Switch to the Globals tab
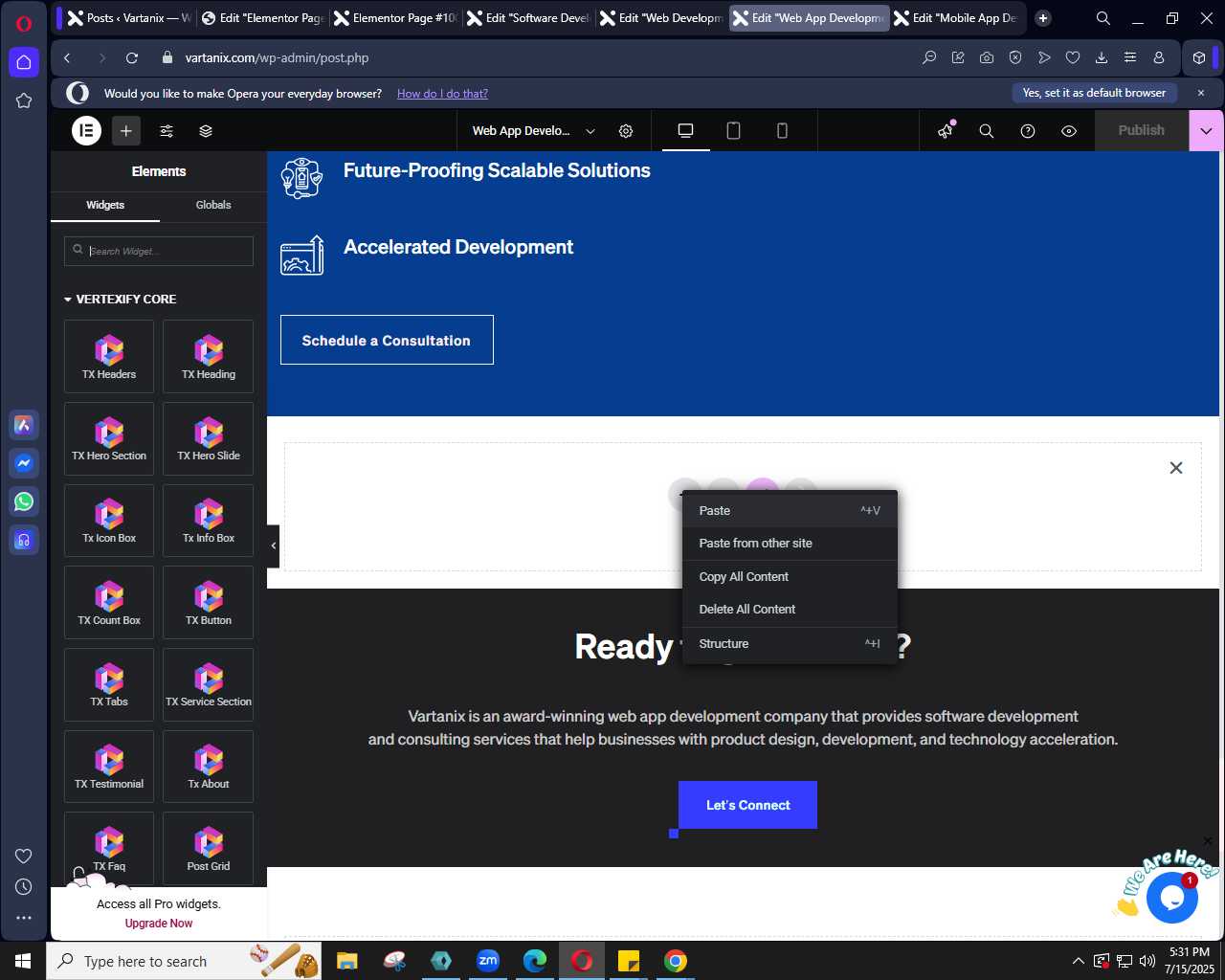 tap(213, 205)
